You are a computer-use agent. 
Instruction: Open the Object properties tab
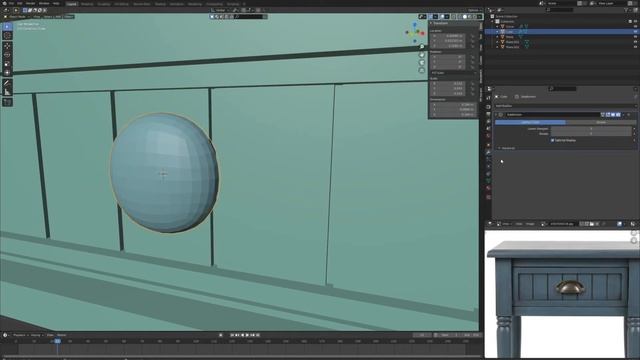tap(488, 145)
